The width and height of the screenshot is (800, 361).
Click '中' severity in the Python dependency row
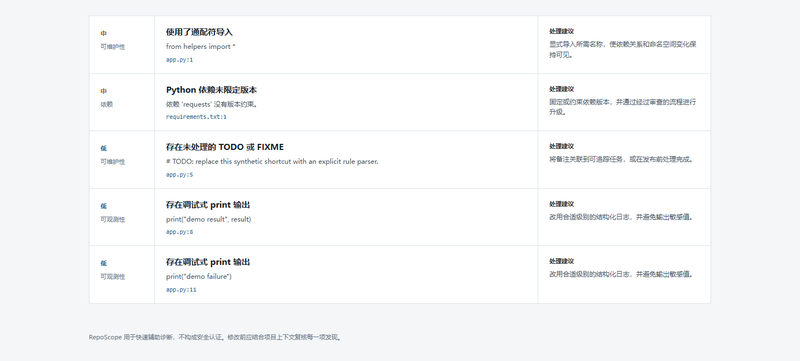tap(104, 91)
